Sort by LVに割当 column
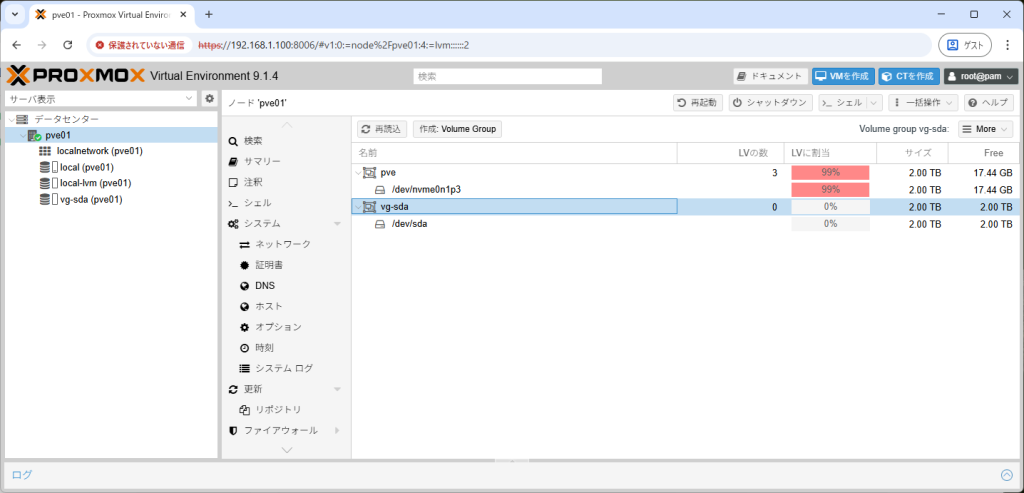This screenshot has width=1024, height=493. (x=830, y=153)
